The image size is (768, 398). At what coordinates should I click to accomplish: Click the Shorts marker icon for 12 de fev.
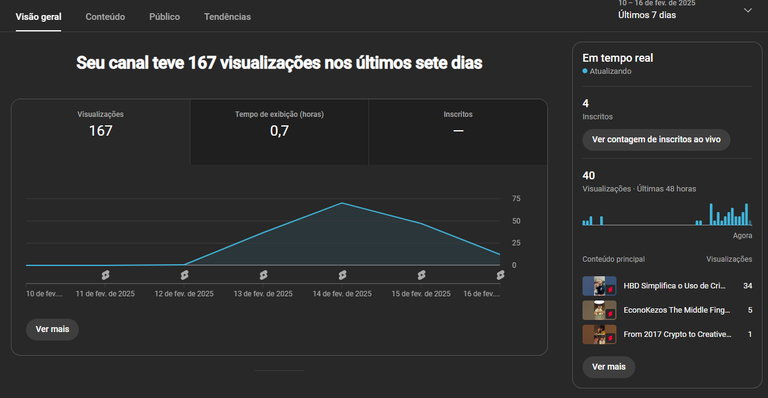click(x=184, y=275)
